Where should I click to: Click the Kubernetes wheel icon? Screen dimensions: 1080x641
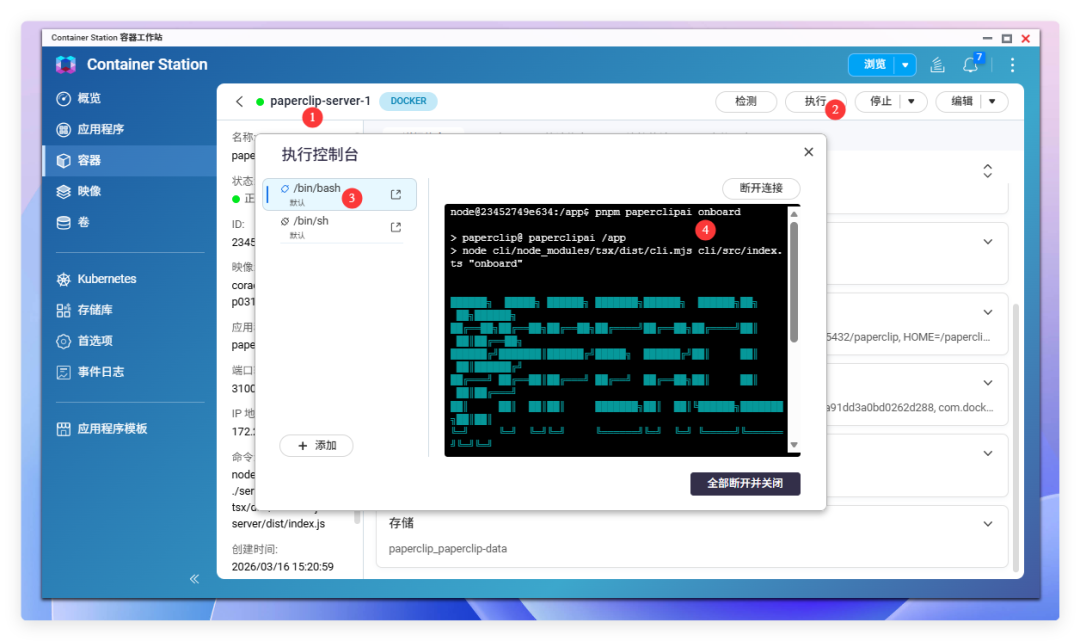(x=63, y=279)
